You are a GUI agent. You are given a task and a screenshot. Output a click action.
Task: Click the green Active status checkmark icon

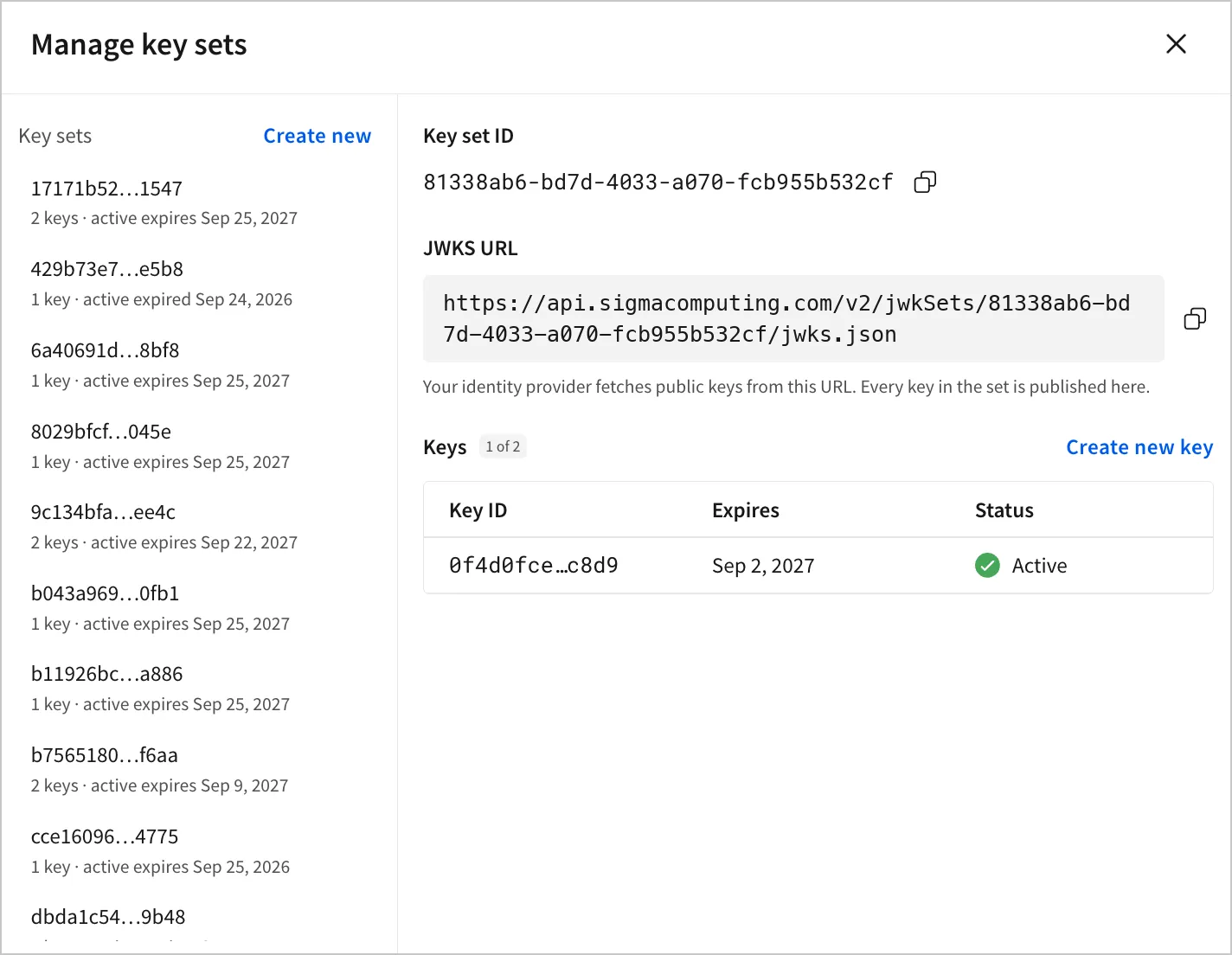point(987,566)
